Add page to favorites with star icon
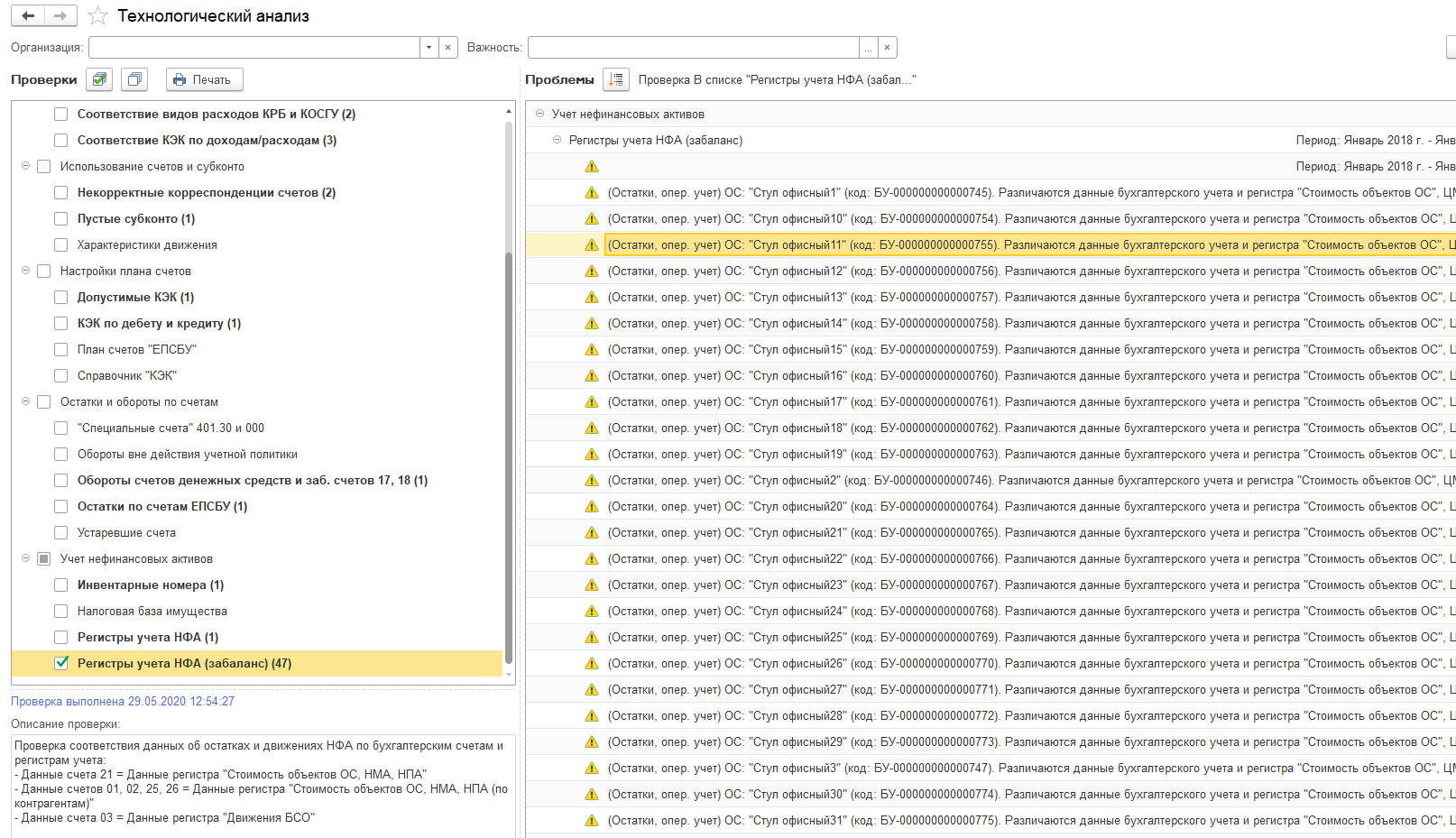 pos(97,16)
